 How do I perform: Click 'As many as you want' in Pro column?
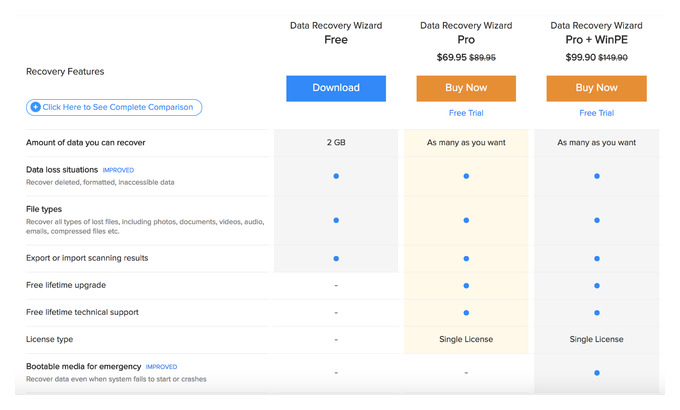tap(466, 142)
